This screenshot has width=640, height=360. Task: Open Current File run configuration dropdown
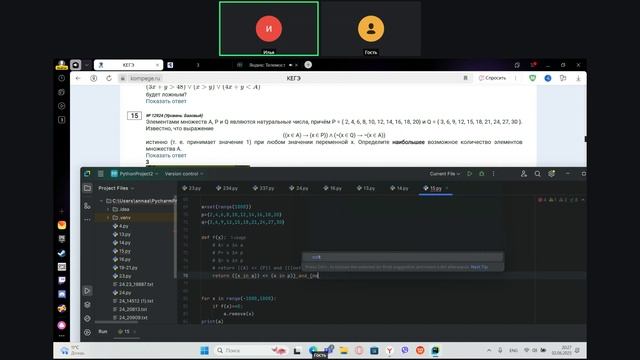[x=444, y=174]
